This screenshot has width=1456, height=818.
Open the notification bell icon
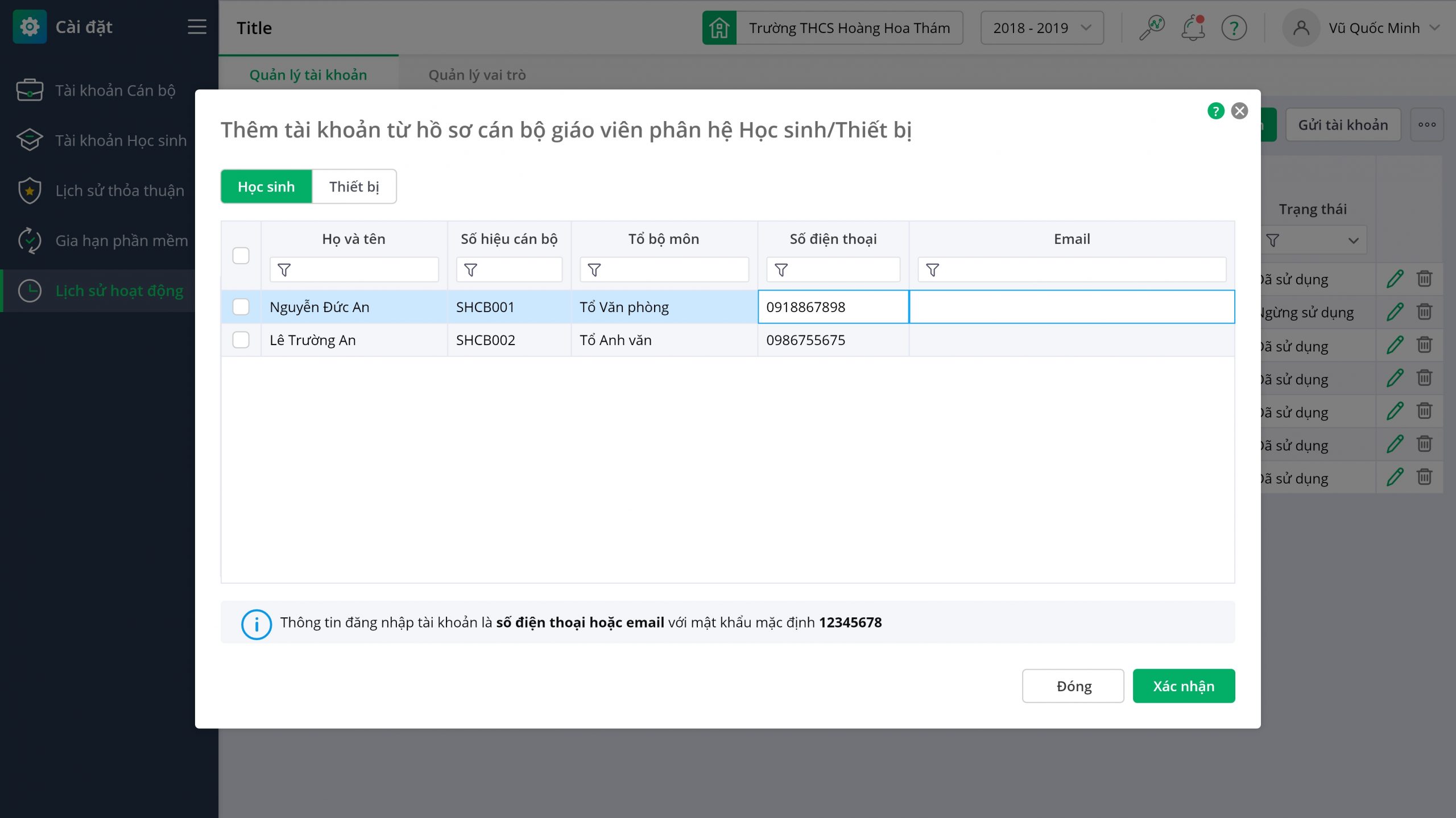pos(1193,28)
